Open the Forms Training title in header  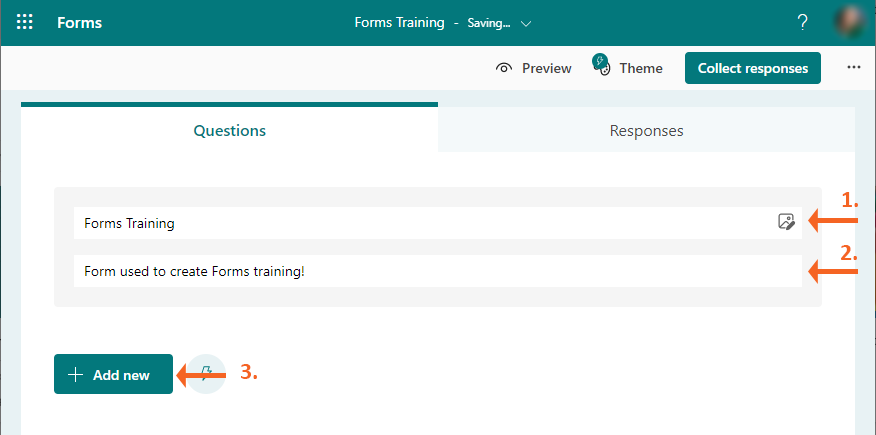[x=399, y=22]
